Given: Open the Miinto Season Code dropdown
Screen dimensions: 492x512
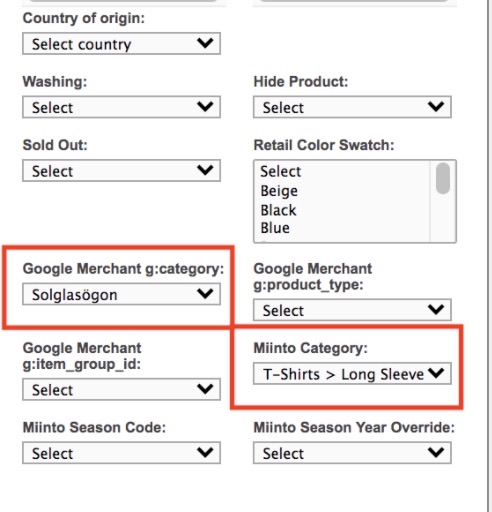Looking at the screenshot, I should [121, 453].
